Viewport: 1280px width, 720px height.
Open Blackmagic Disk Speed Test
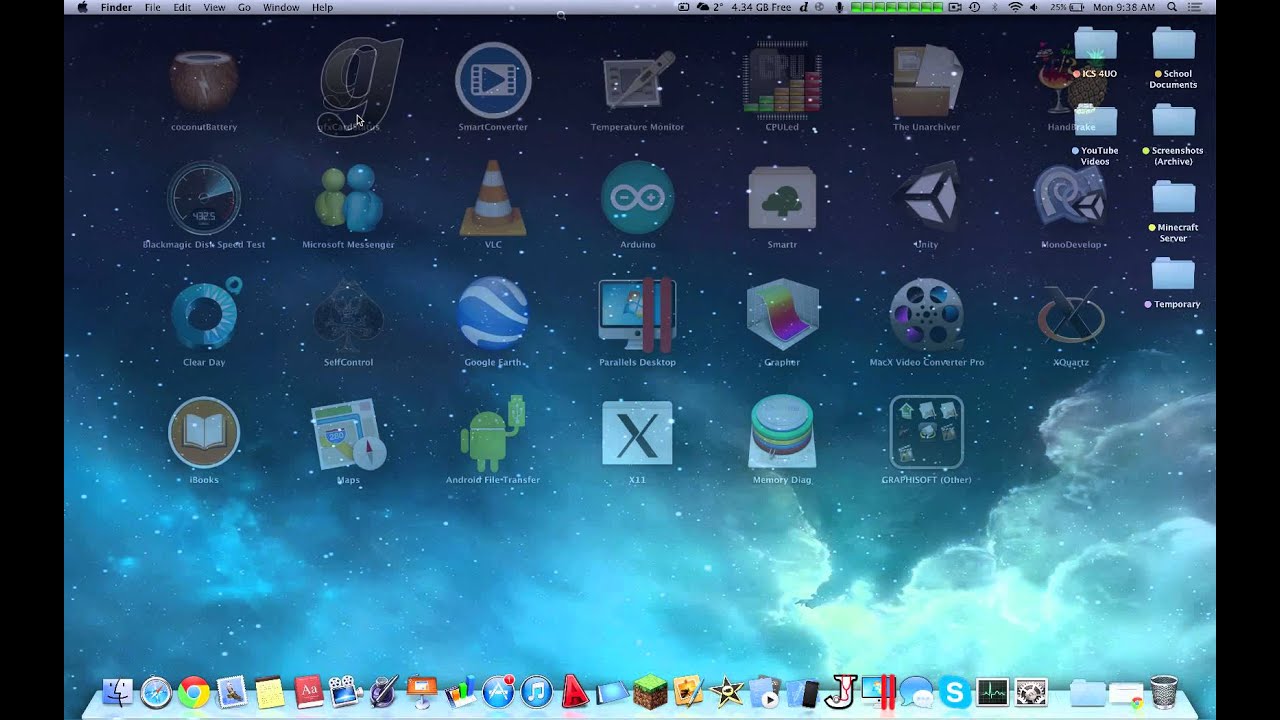(204, 198)
